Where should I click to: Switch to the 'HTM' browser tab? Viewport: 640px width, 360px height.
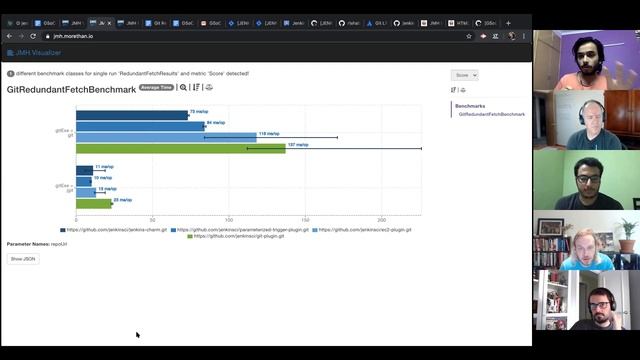(458, 23)
